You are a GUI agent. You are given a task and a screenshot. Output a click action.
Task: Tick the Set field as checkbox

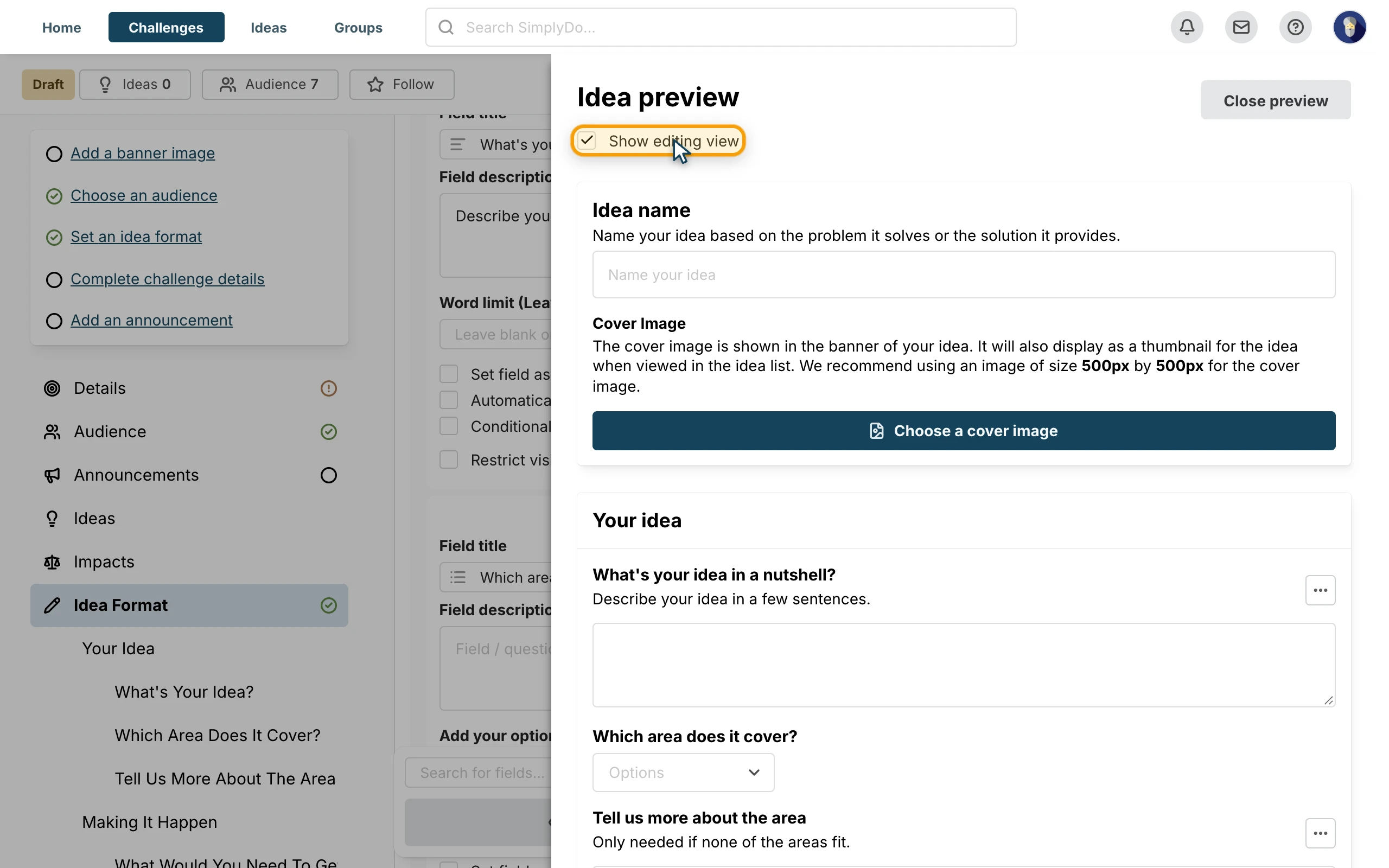click(x=449, y=374)
